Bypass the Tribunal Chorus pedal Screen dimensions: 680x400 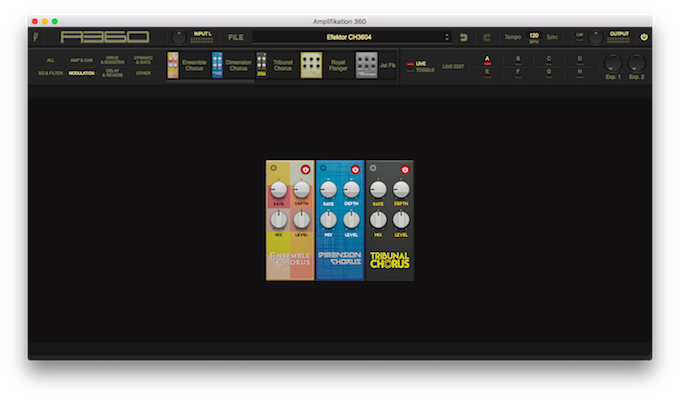405,170
